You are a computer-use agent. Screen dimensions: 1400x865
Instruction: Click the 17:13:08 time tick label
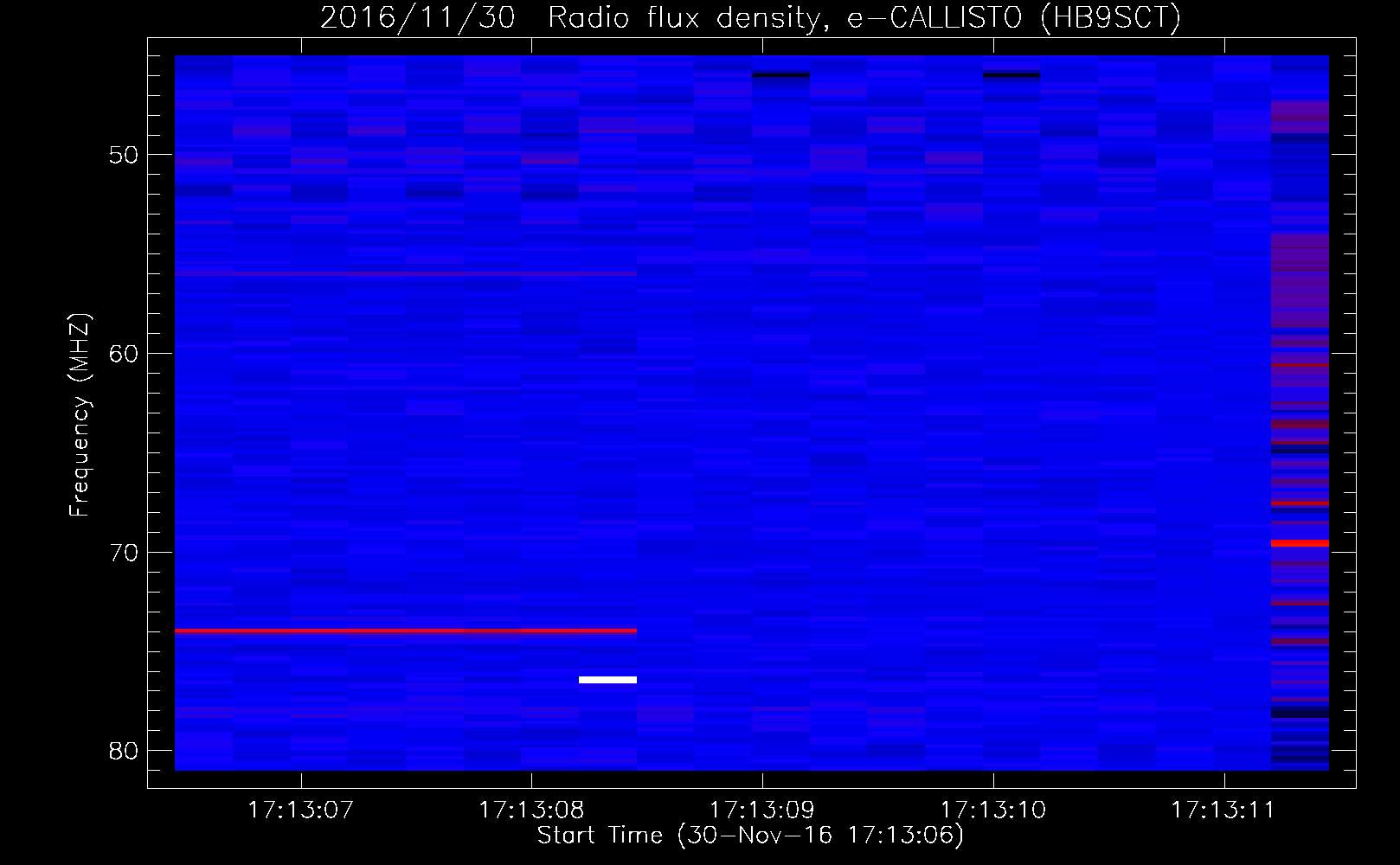point(531,811)
